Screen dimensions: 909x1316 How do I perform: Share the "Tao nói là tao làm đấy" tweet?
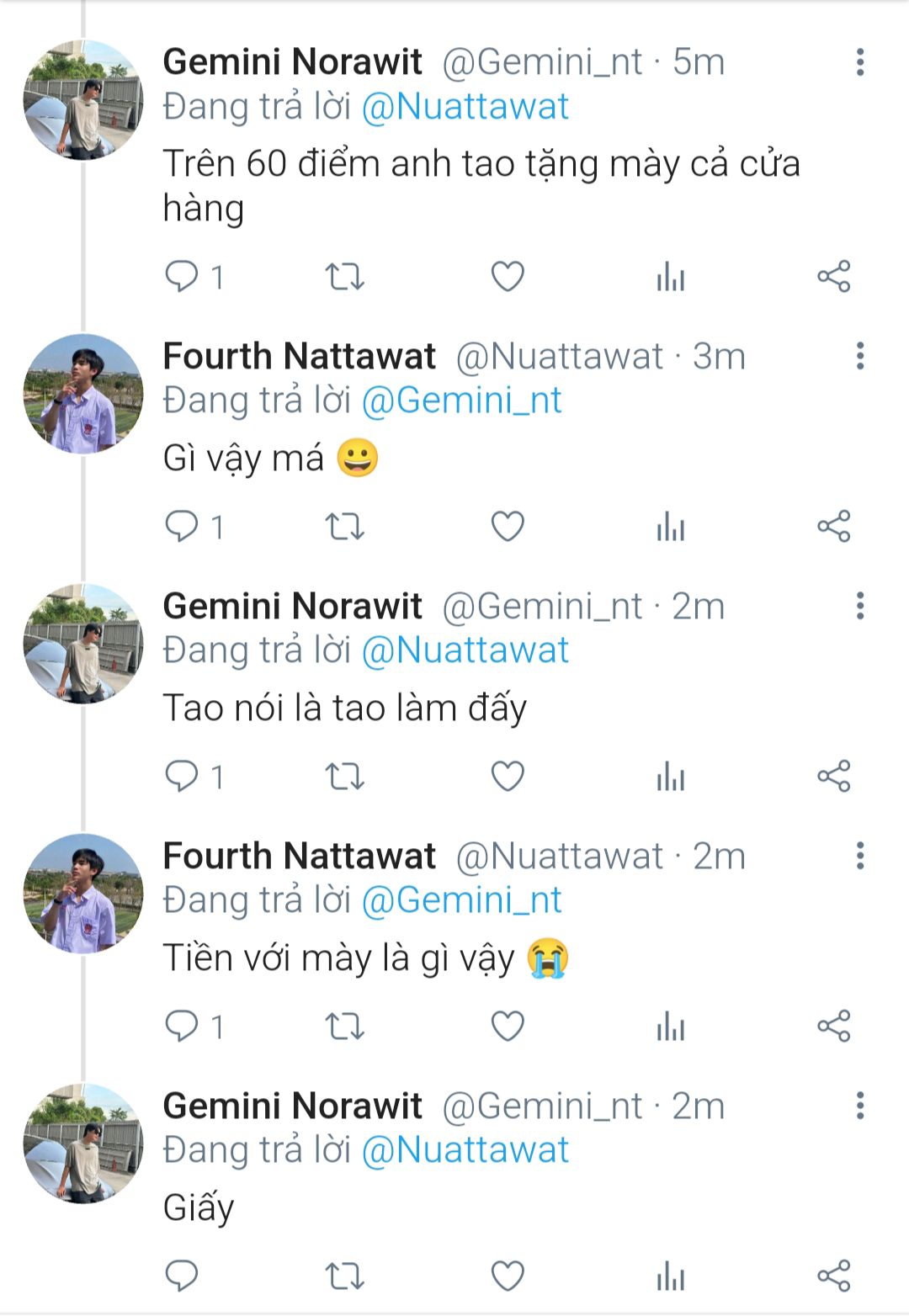(x=834, y=776)
